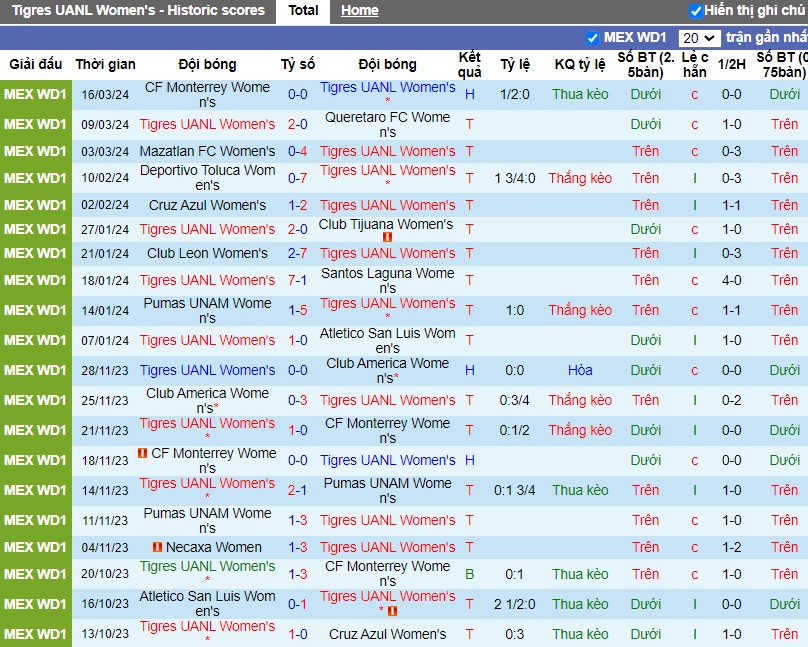Open the Cruz Azul Women's link in 02/02/24 row
This screenshot has width=808, height=647.
click(207, 205)
